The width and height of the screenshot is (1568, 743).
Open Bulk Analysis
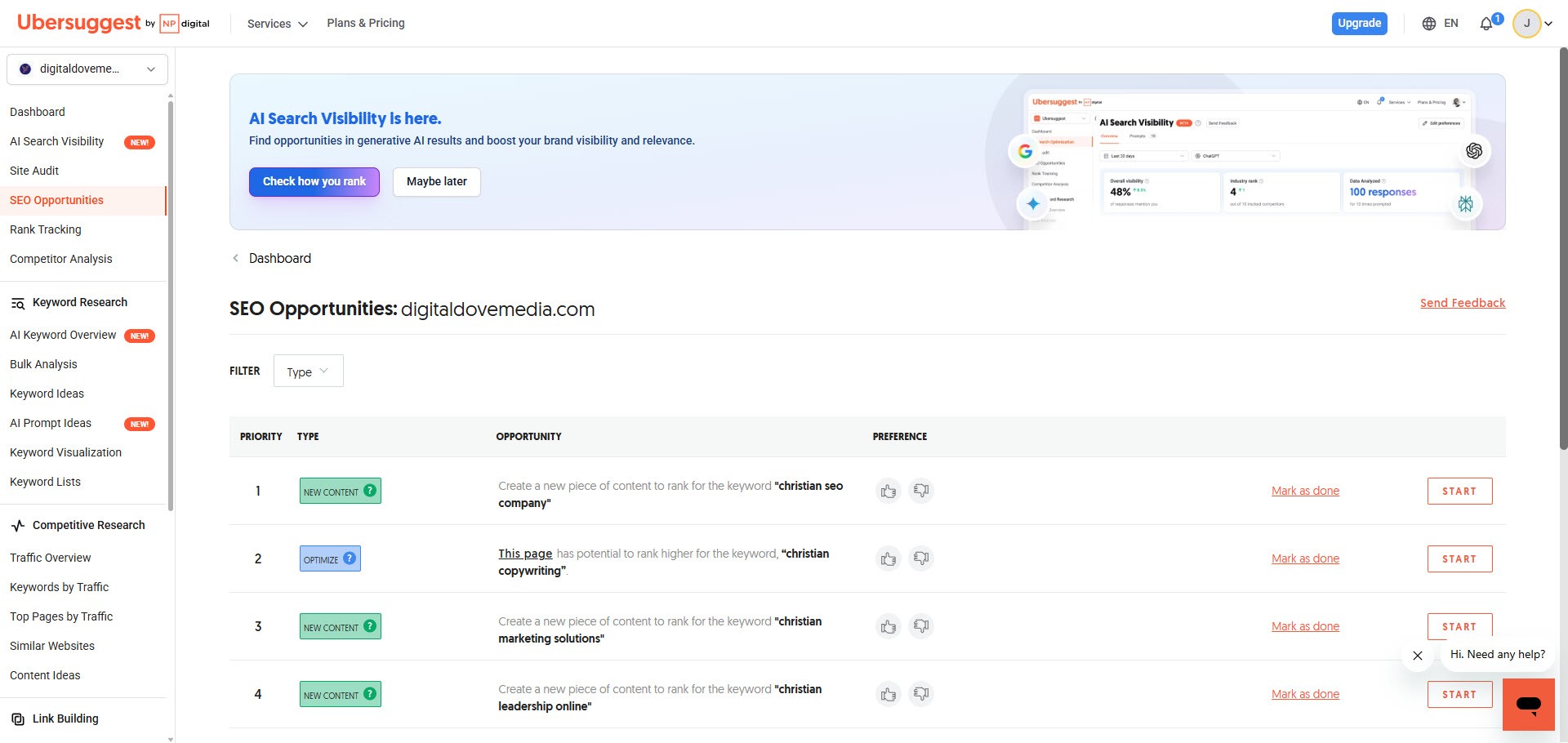(43, 364)
